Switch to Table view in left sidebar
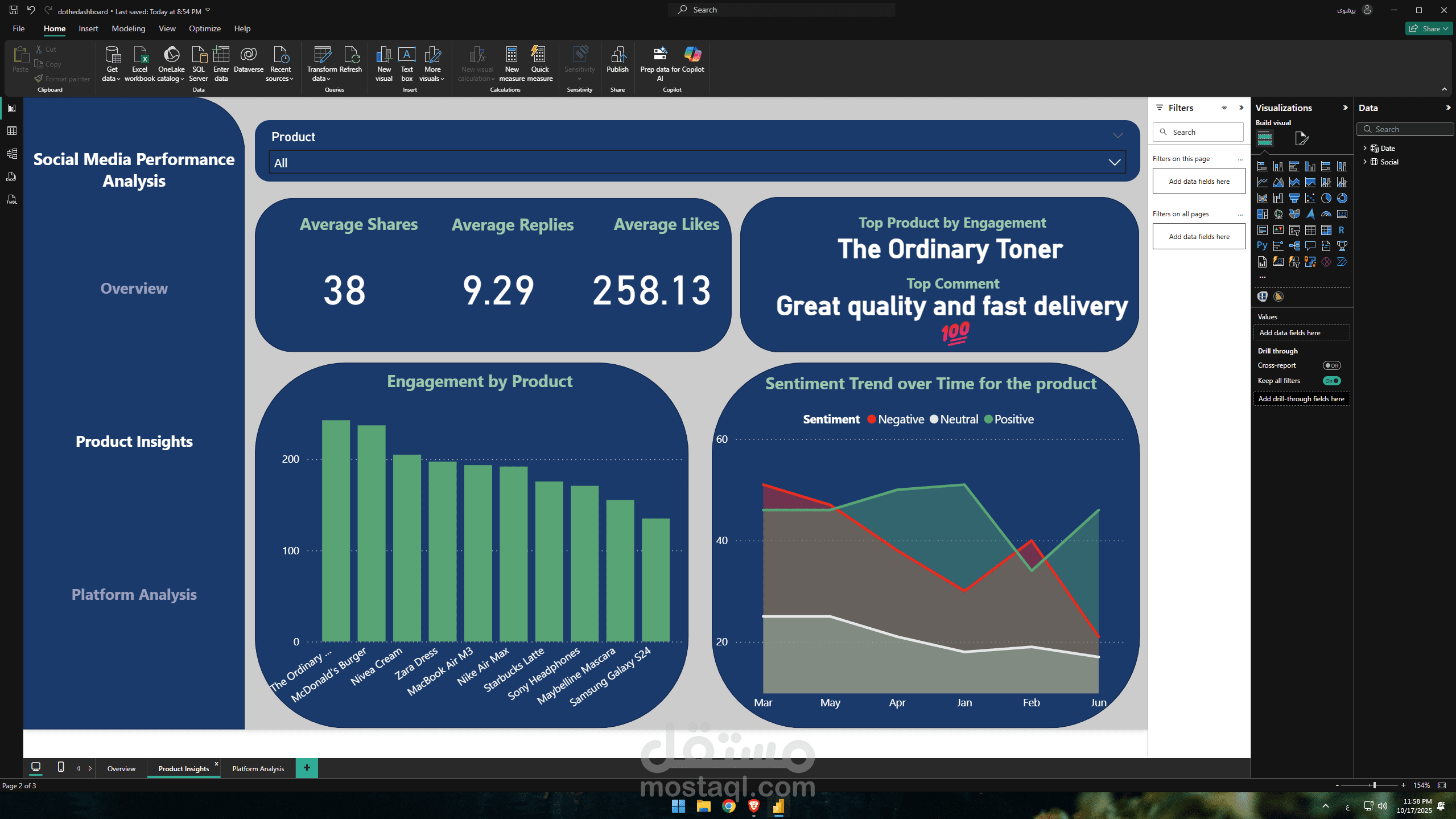The image size is (1456, 819). pos(11,131)
